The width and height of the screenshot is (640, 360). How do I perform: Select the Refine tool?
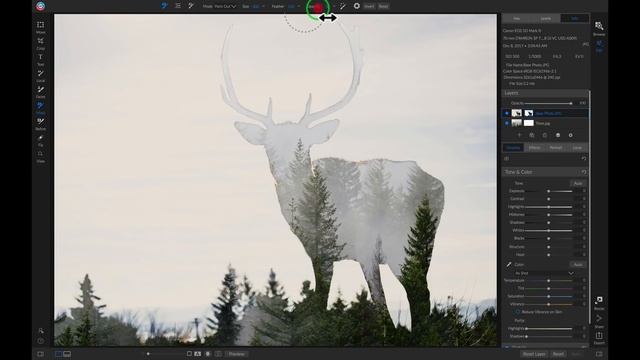pyautogui.click(x=40, y=124)
